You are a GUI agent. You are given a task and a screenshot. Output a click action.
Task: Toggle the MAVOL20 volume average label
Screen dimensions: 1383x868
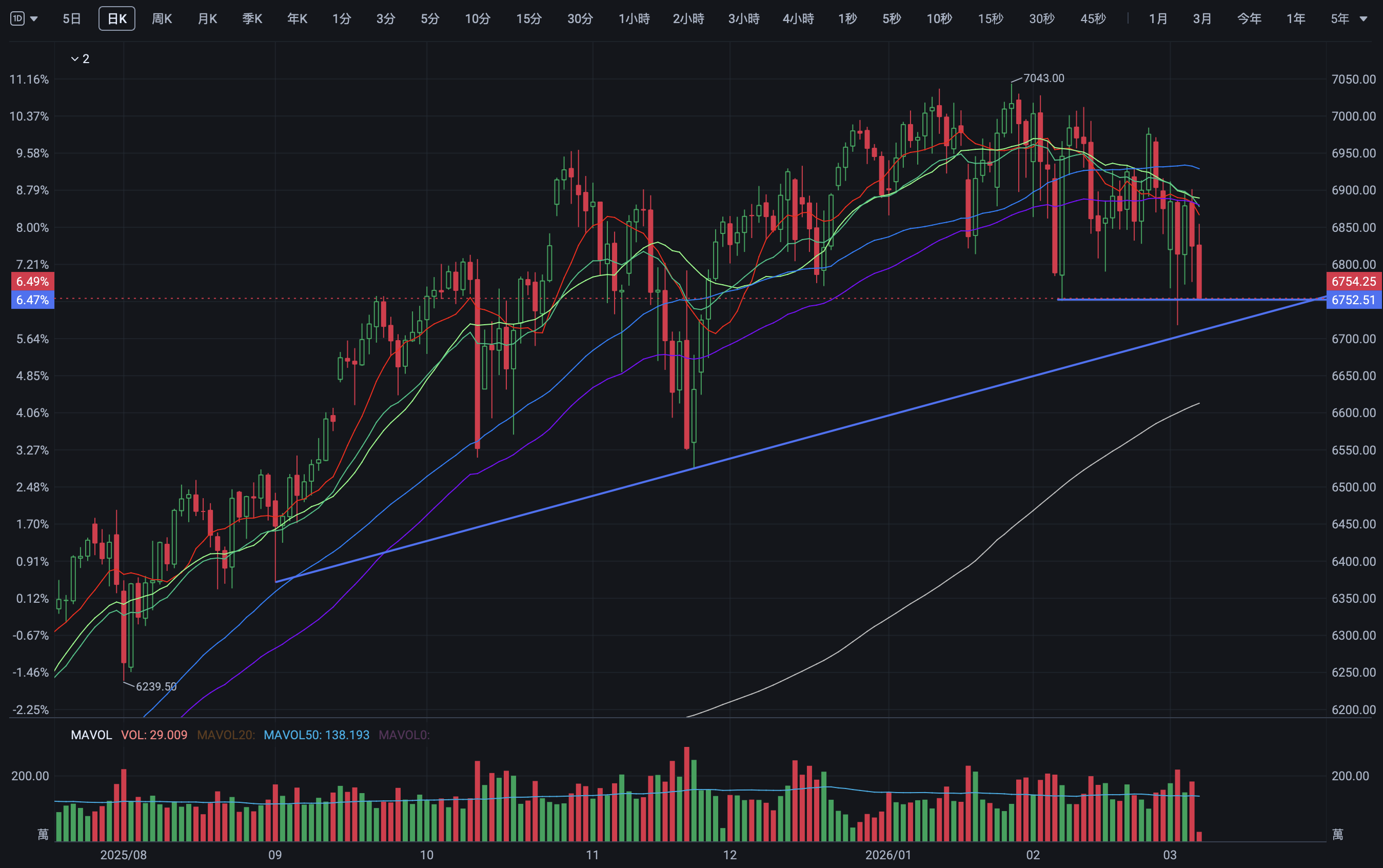[x=226, y=735]
